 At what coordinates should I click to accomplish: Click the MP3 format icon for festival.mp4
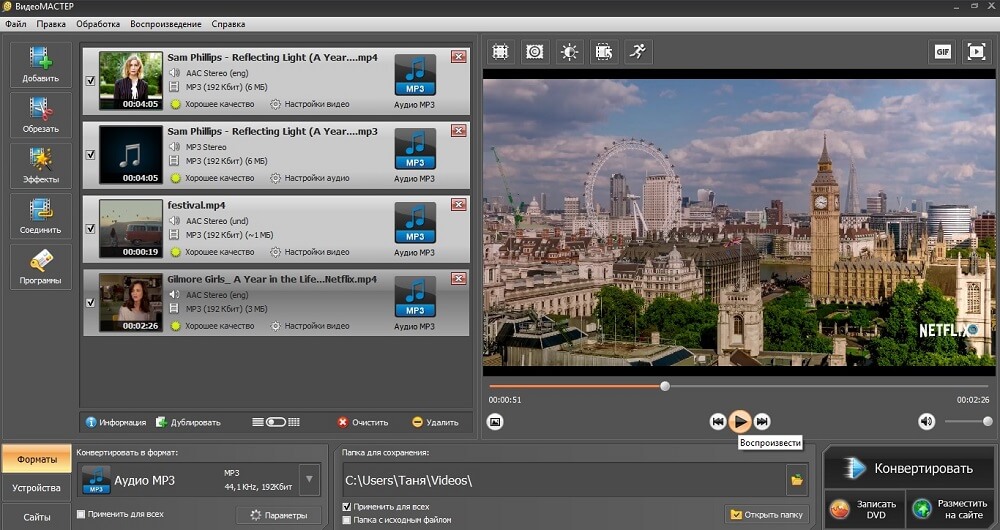415,223
